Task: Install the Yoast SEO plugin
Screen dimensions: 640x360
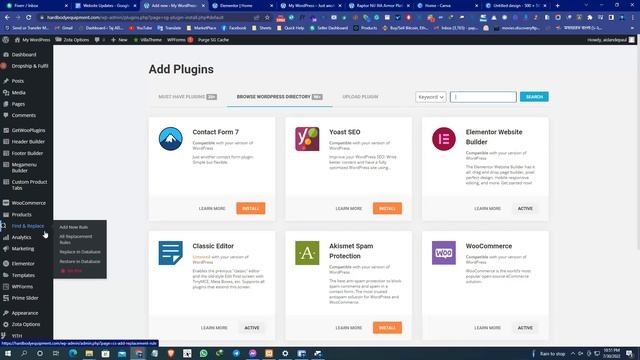Action: (x=387, y=208)
